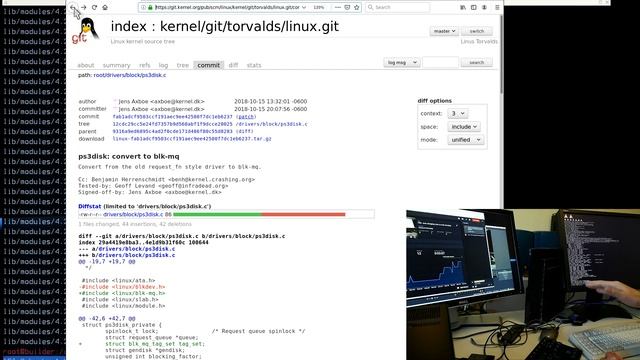The width and height of the screenshot is (640, 360).
Task: Click the red deletions part of diffstat bar
Action: [x=303, y=214]
